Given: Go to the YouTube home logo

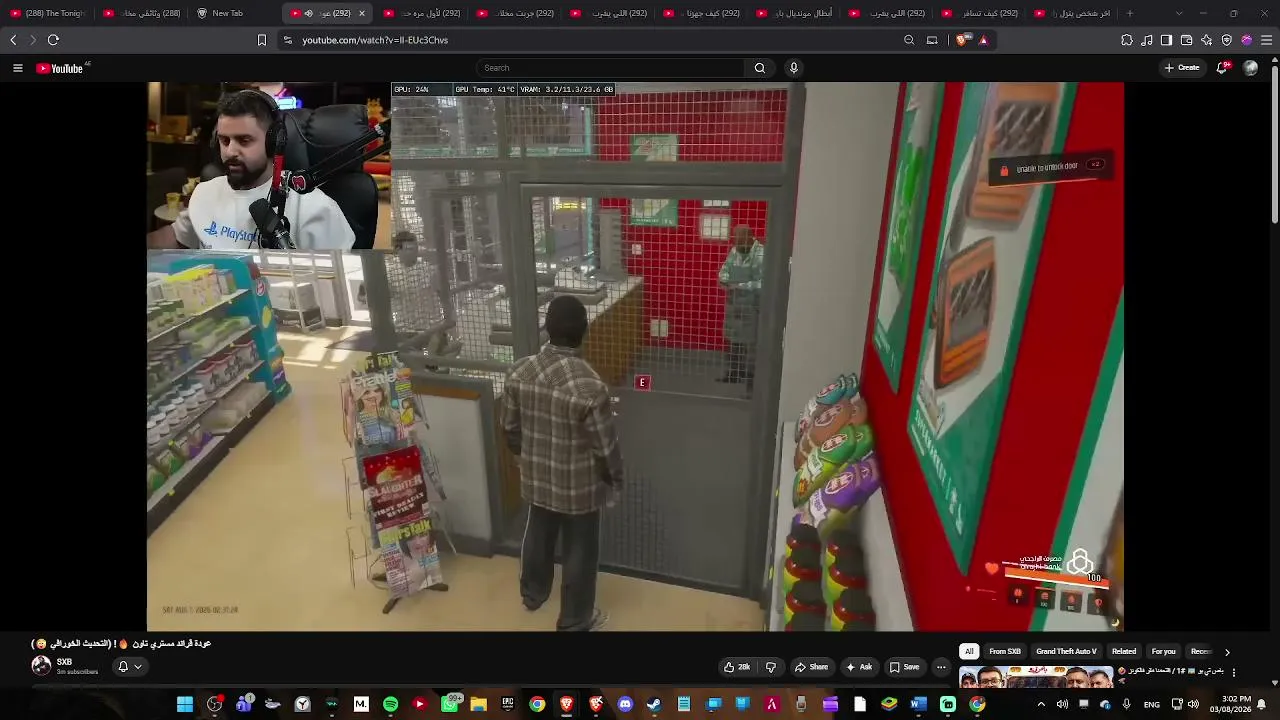Looking at the screenshot, I should click(60, 68).
